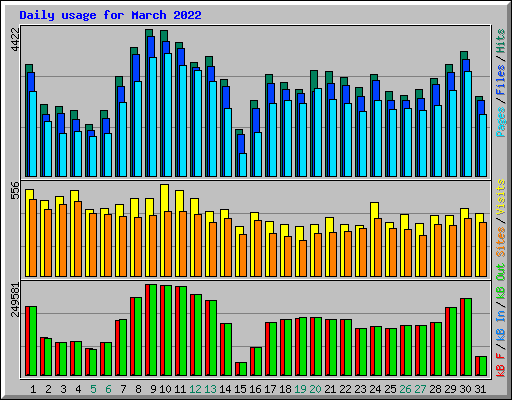Click the green kB out bar for day 9
This screenshot has width=512, height=400.
tap(153, 330)
